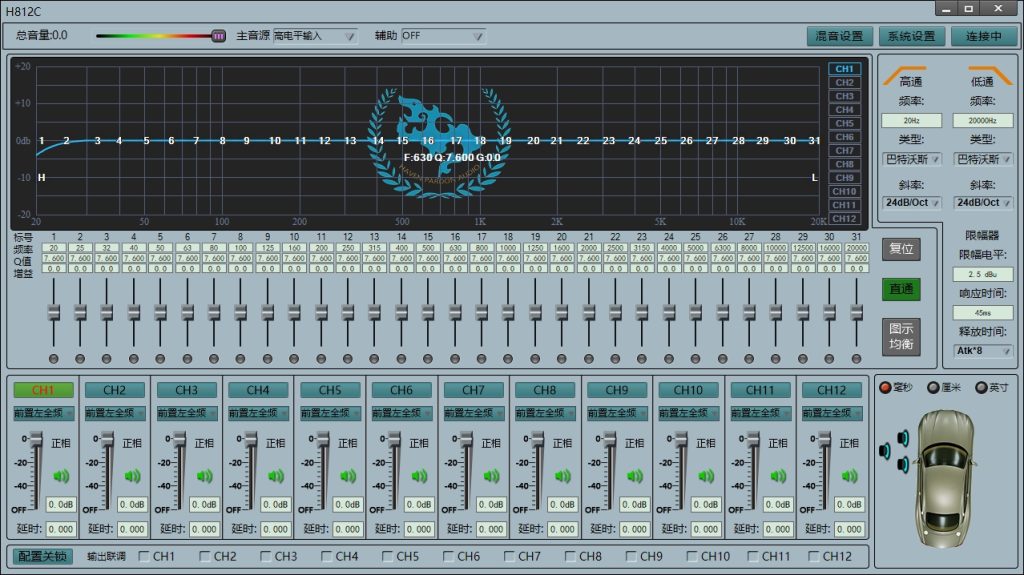Click the high-pass 频率 20Hz field
The image size is (1024, 575).
(x=912, y=121)
